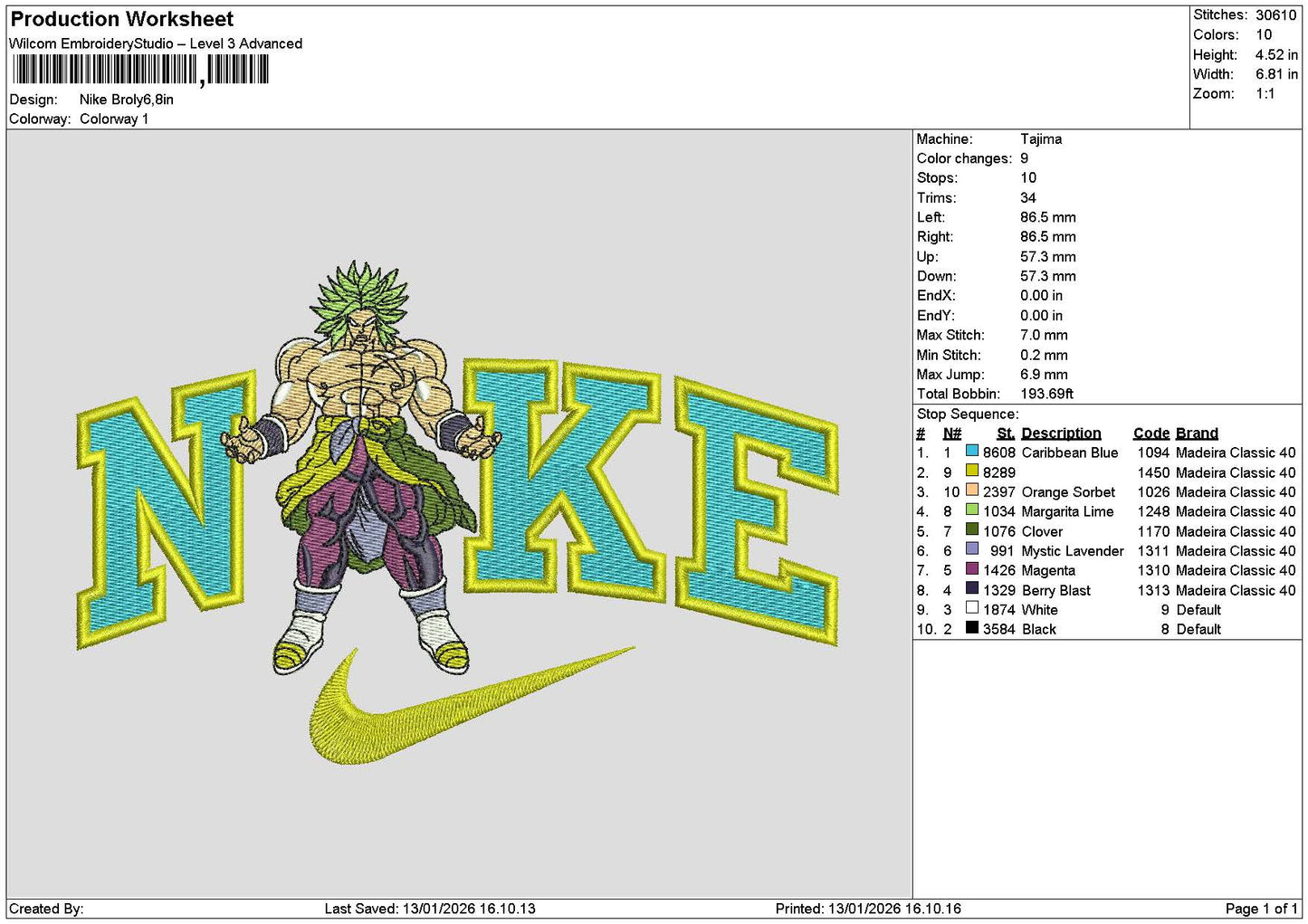The image size is (1308, 924).
Task: Click the Max Jump value '6.9 mm'
Action: tap(1044, 374)
